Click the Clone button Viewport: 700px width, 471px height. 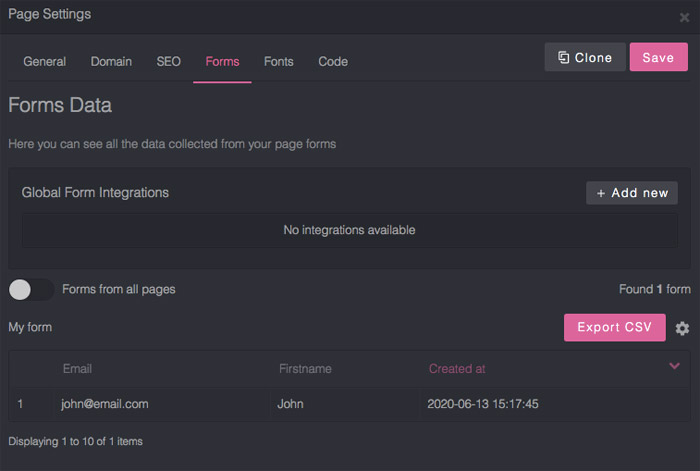585,57
